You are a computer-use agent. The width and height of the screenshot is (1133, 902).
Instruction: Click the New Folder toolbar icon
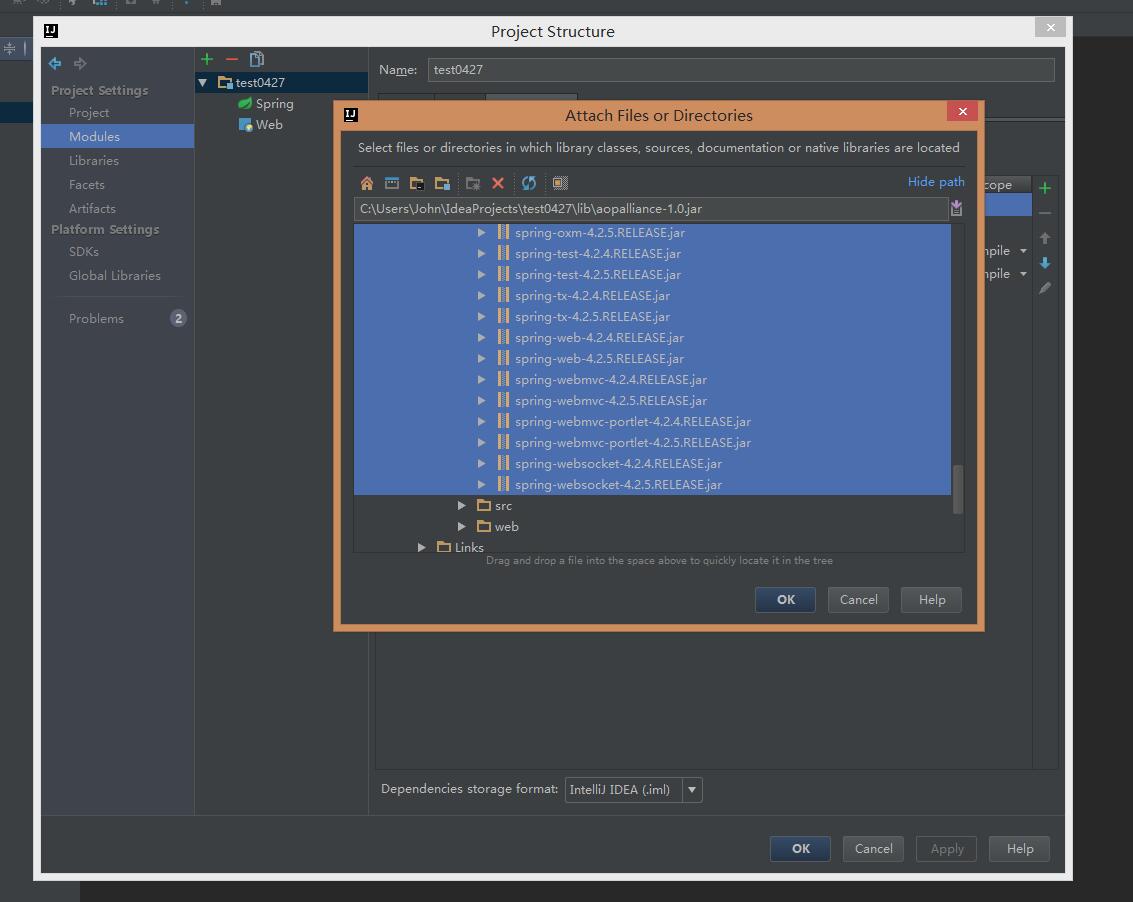click(x=473, y=183)
